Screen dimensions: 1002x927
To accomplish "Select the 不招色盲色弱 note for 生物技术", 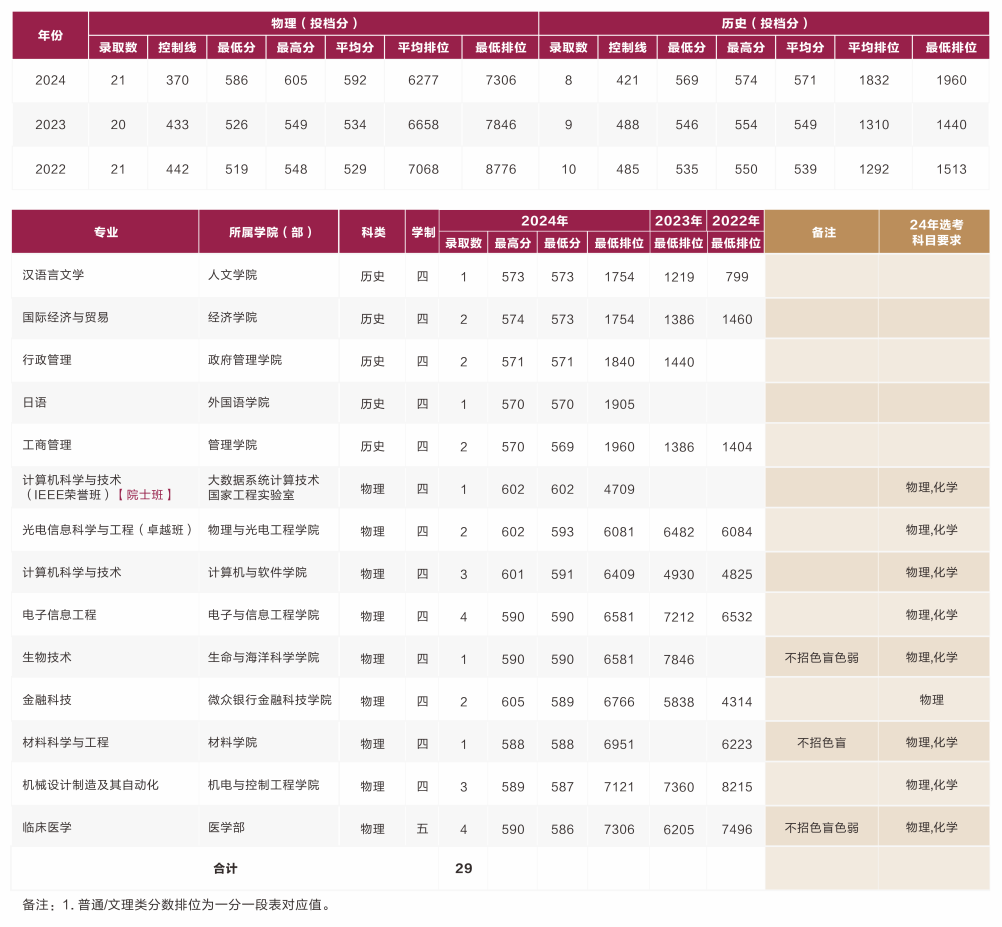I will coord(821,658).
